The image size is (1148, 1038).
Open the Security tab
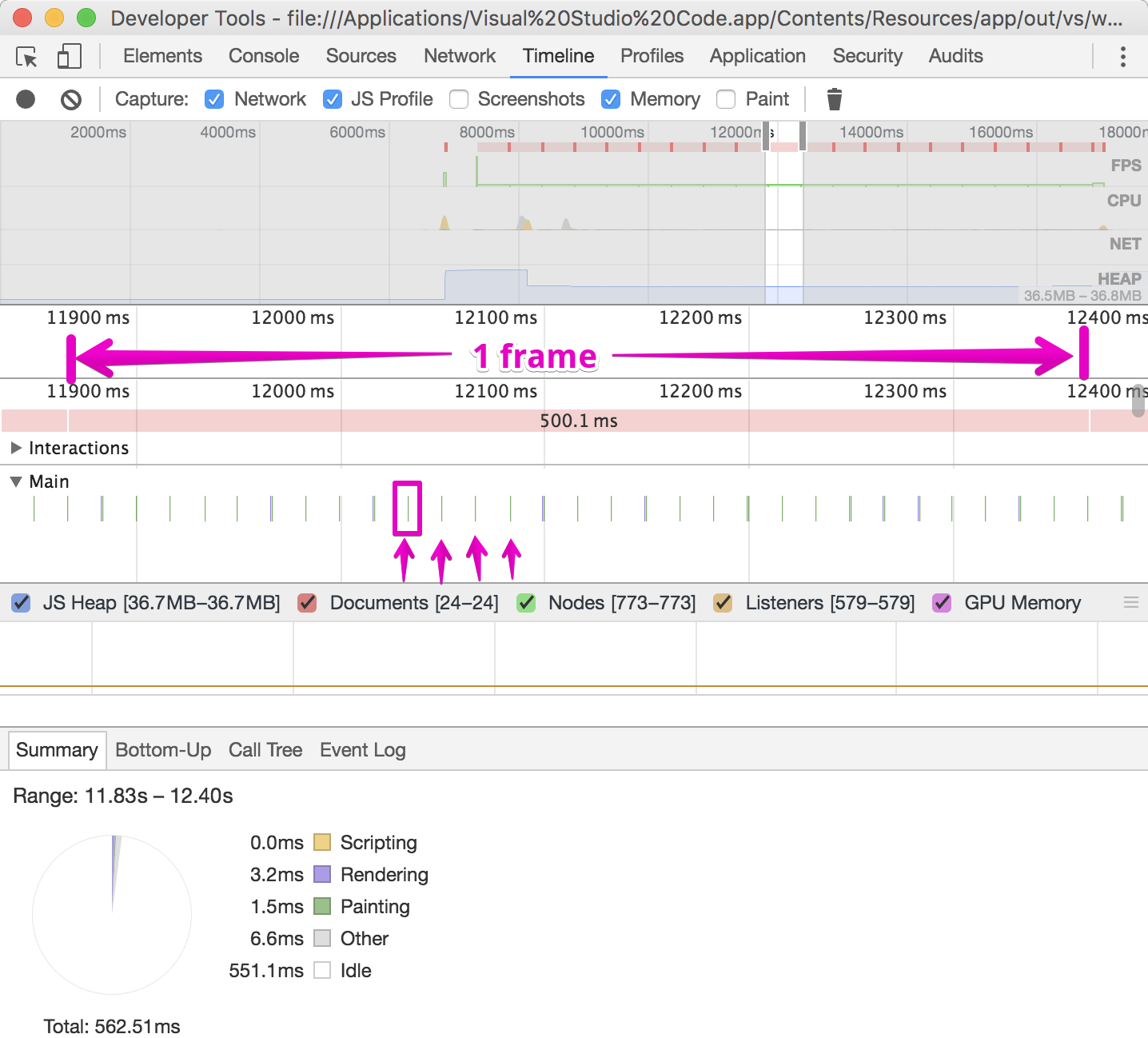pyautogui.click(x=867, y=56)
